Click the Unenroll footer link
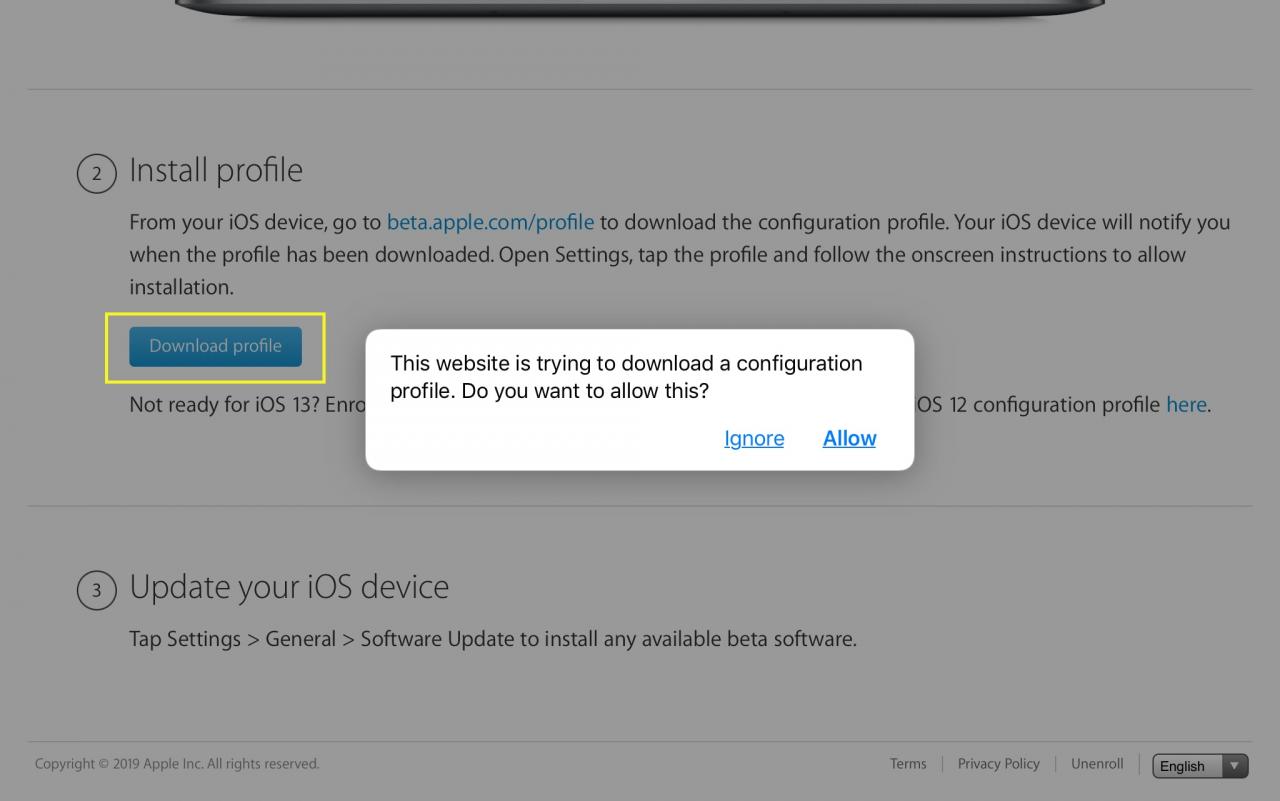 pos(1097,764)
